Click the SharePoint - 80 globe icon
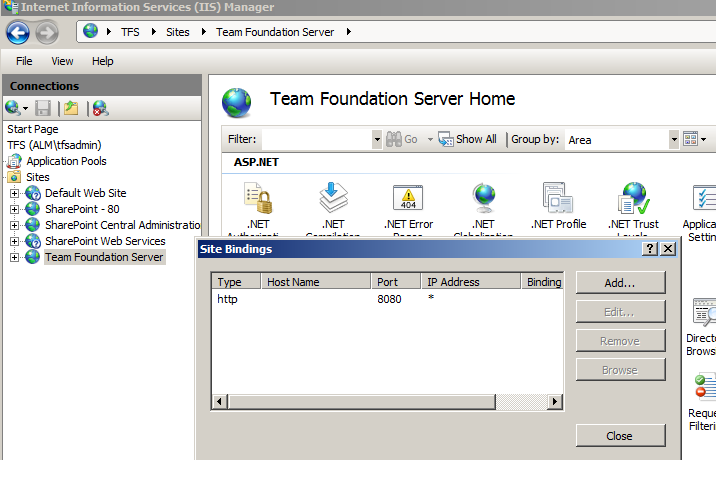716x488 pixels. [33, 209]
